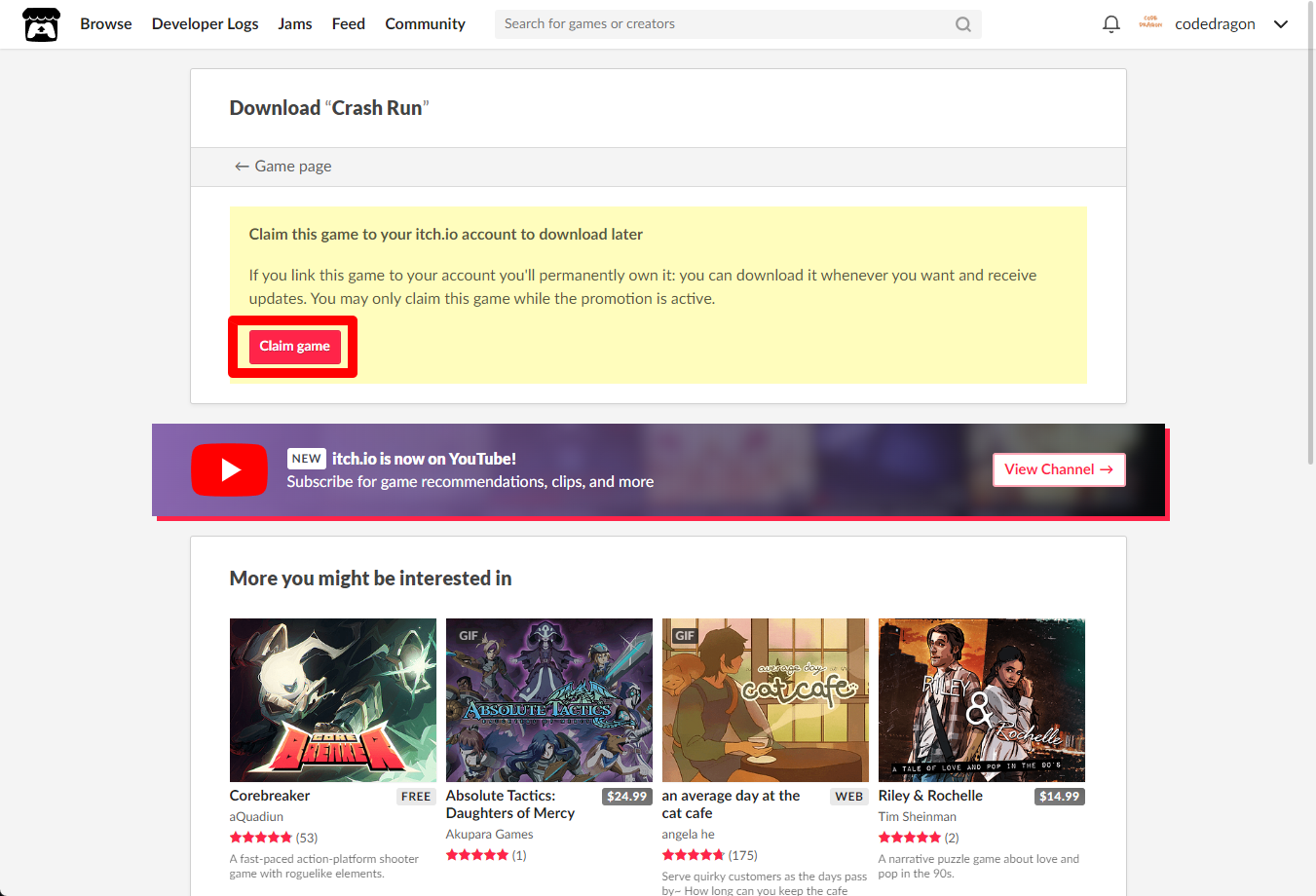Open the notifications bell
Screen dimensions: 1316x896
tap(1110, 24)
